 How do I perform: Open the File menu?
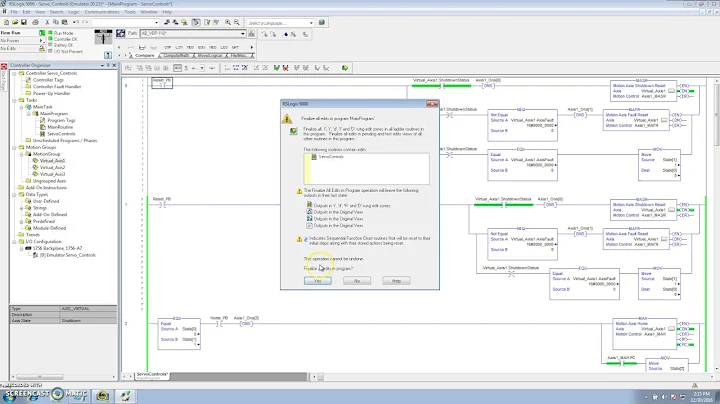(14, 12)
